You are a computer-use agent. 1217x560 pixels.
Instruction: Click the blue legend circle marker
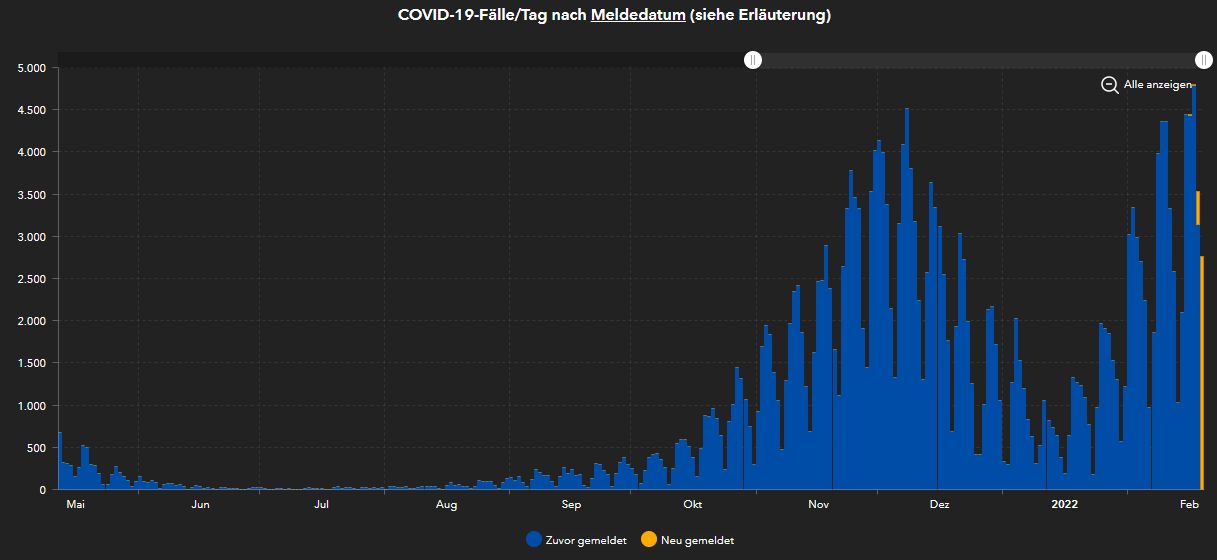pyautogui.click(x=534, y=540)
